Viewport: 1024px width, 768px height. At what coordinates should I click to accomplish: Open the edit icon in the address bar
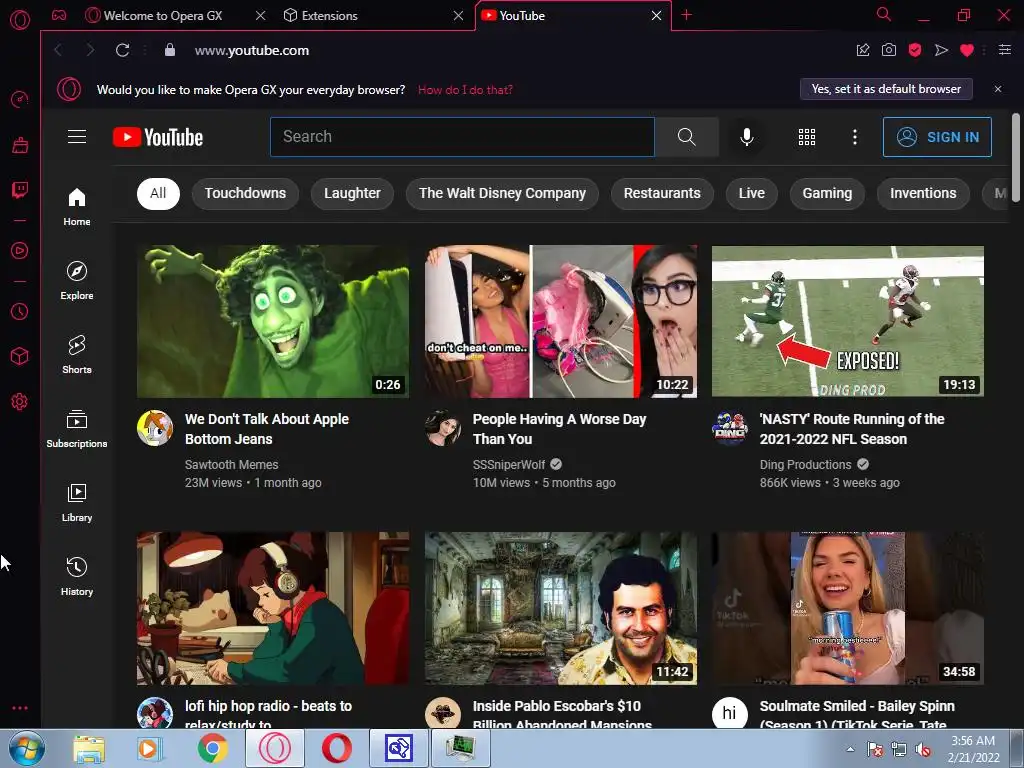[863, 50]
